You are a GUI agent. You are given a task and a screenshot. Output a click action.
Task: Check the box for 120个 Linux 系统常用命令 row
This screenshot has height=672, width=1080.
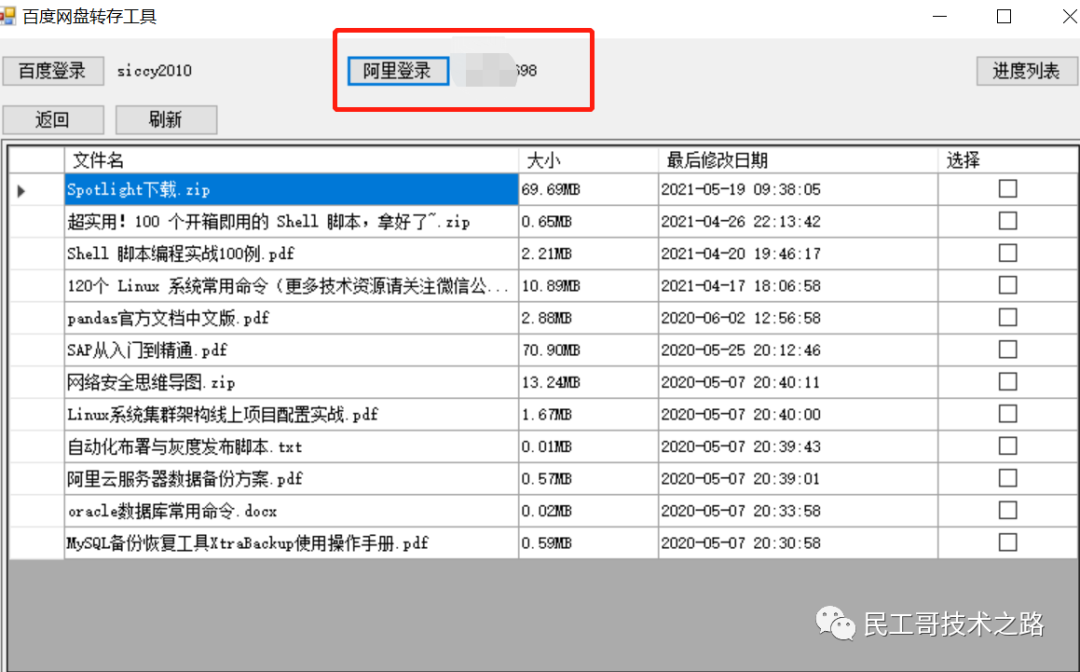click(x=1008, y=285)
